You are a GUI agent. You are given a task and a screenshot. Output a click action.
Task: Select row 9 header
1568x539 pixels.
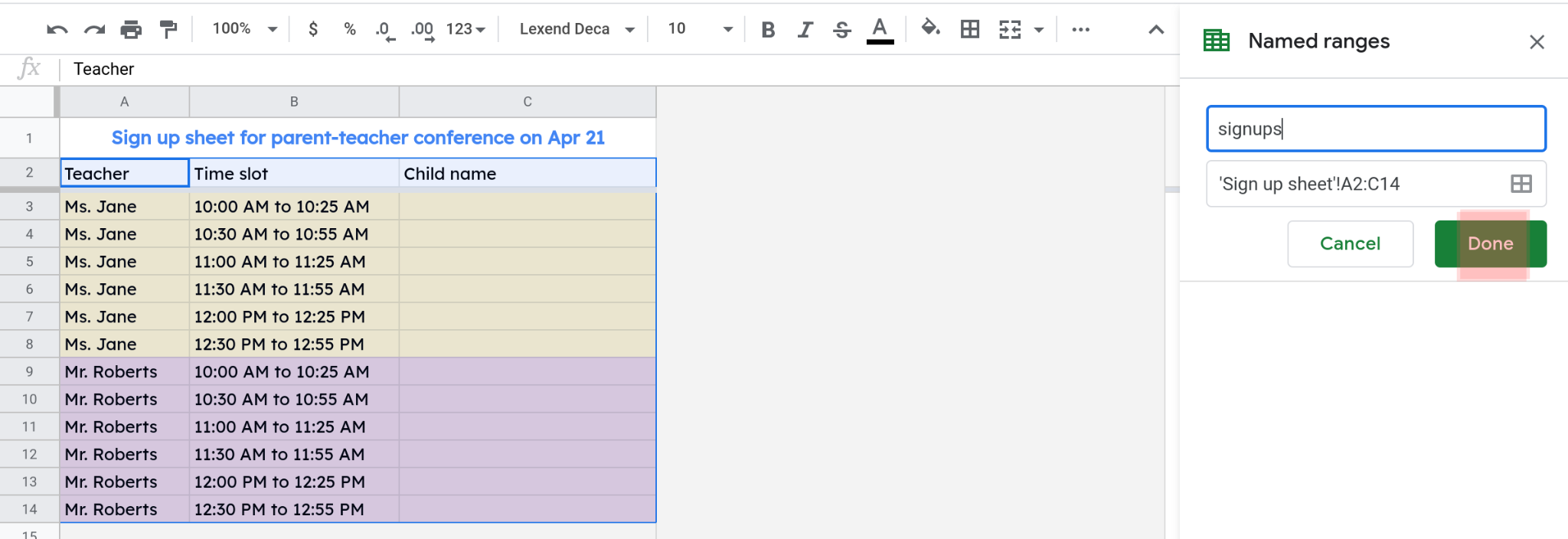29,372
